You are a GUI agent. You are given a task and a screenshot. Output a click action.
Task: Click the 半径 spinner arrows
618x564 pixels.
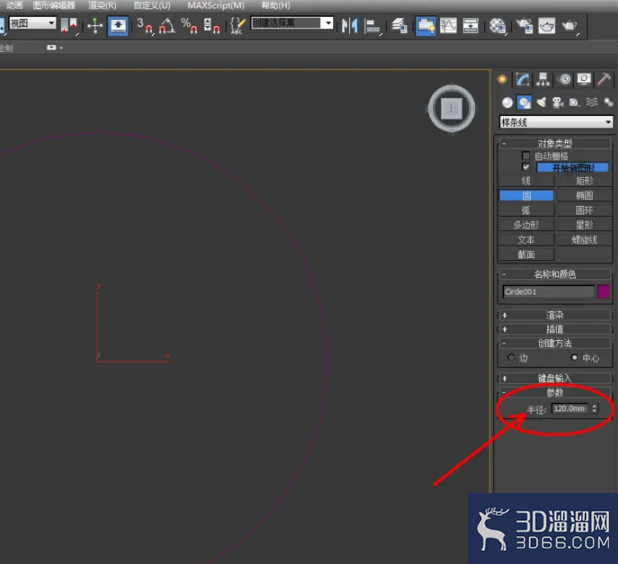[594, 409]
